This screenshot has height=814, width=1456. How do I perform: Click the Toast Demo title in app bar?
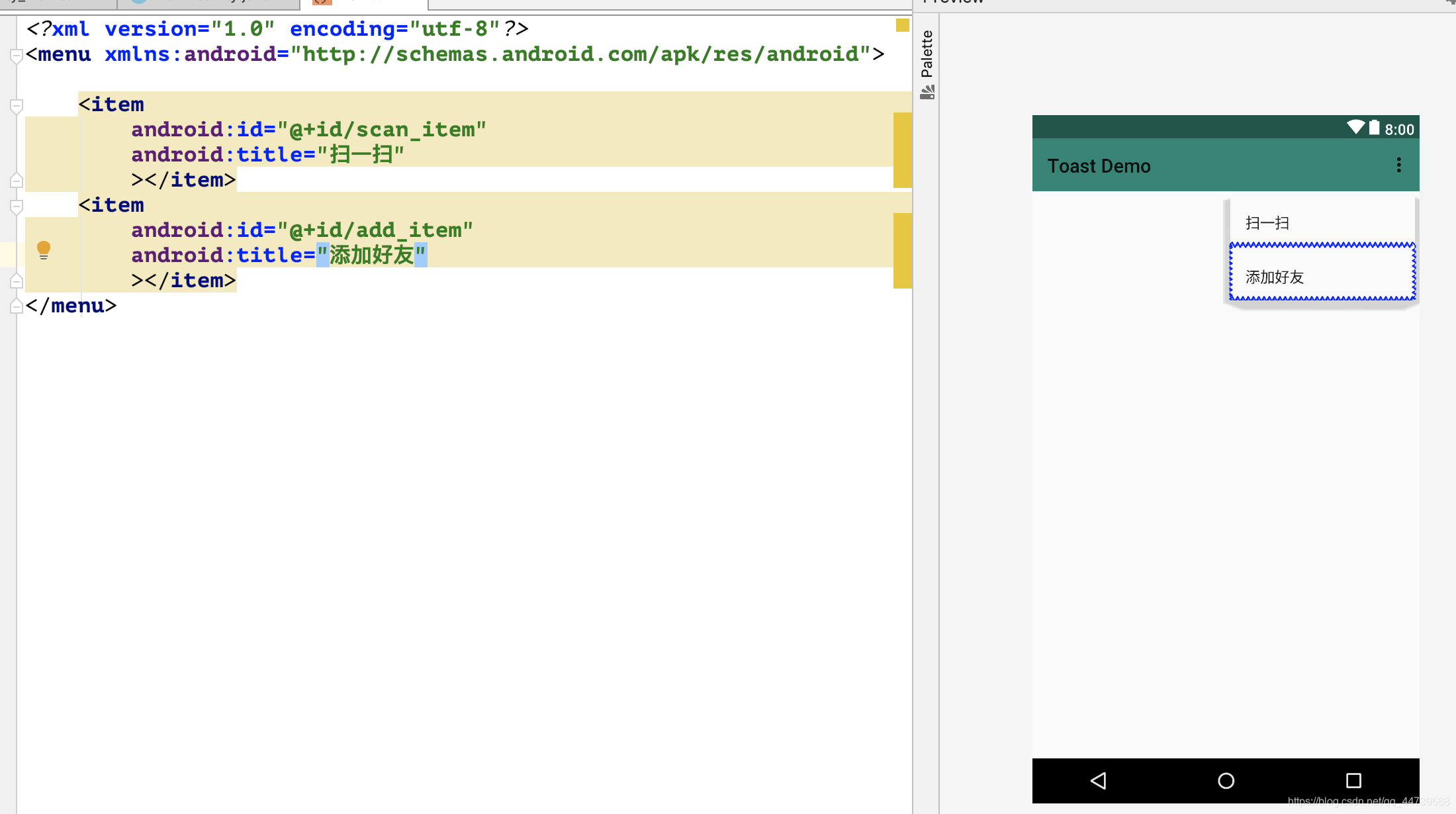(x=1099, y=166)
